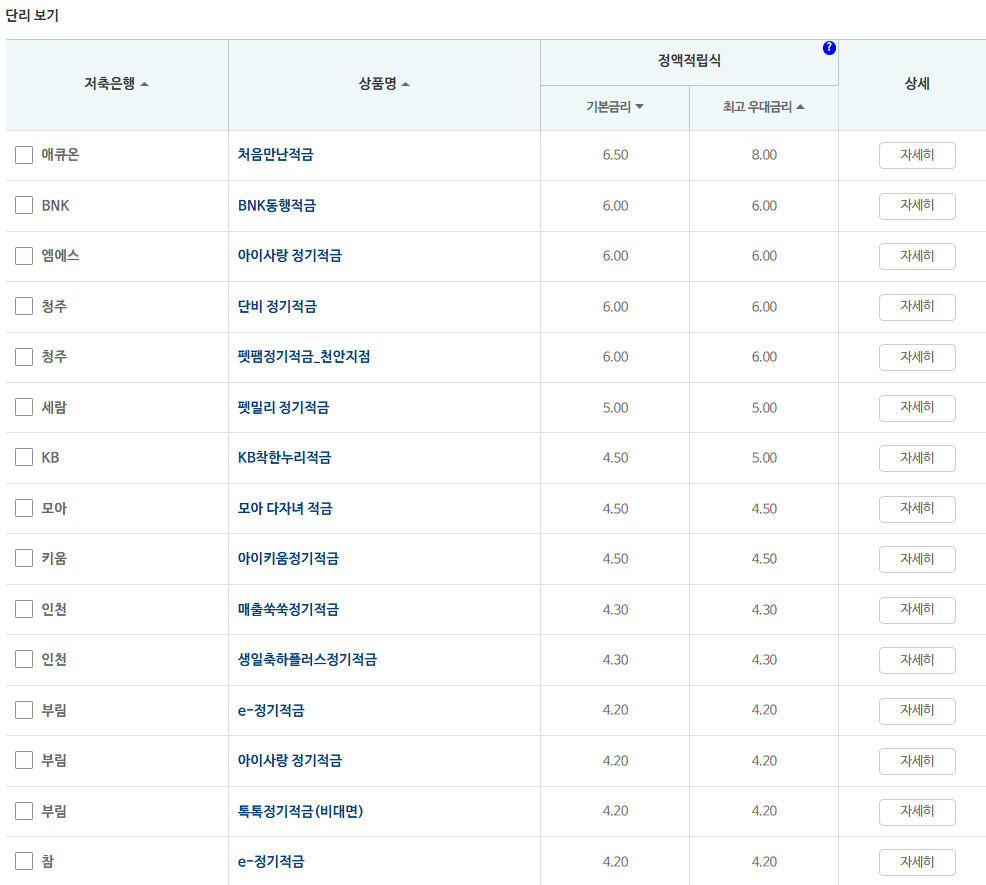Image resolution: width=986 pixels, height=885 pixels.
Task: Open 참 e-정기적금 product link
Action: click(x=271, y=861)
